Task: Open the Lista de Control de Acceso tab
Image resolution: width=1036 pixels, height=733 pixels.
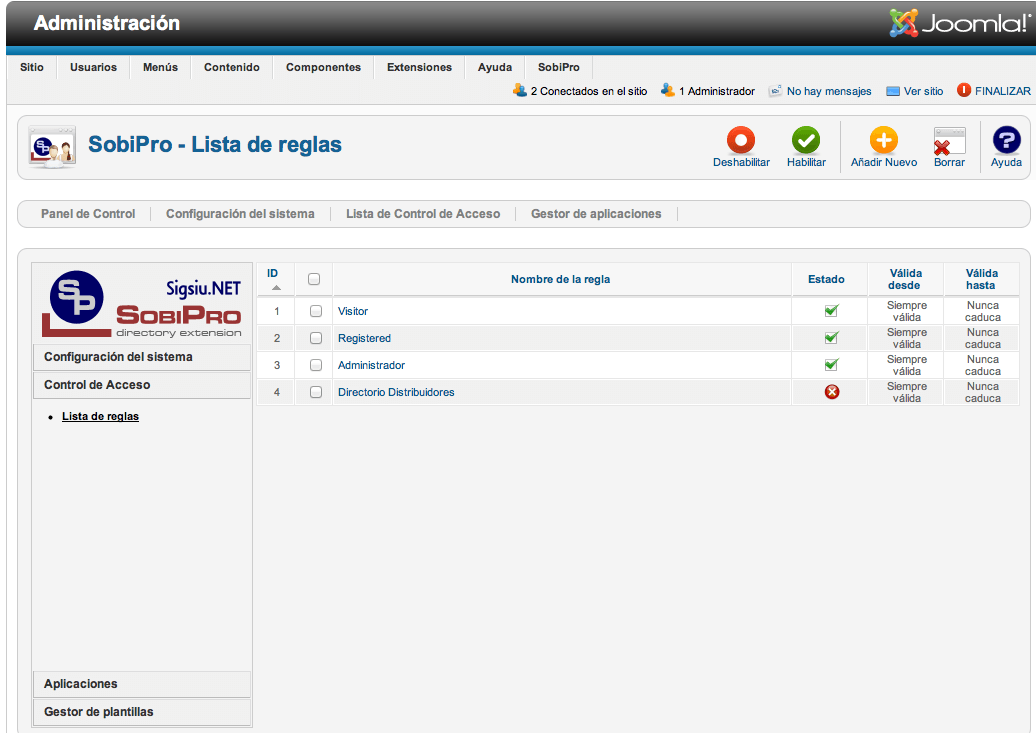Action: (x=423, y=214)
